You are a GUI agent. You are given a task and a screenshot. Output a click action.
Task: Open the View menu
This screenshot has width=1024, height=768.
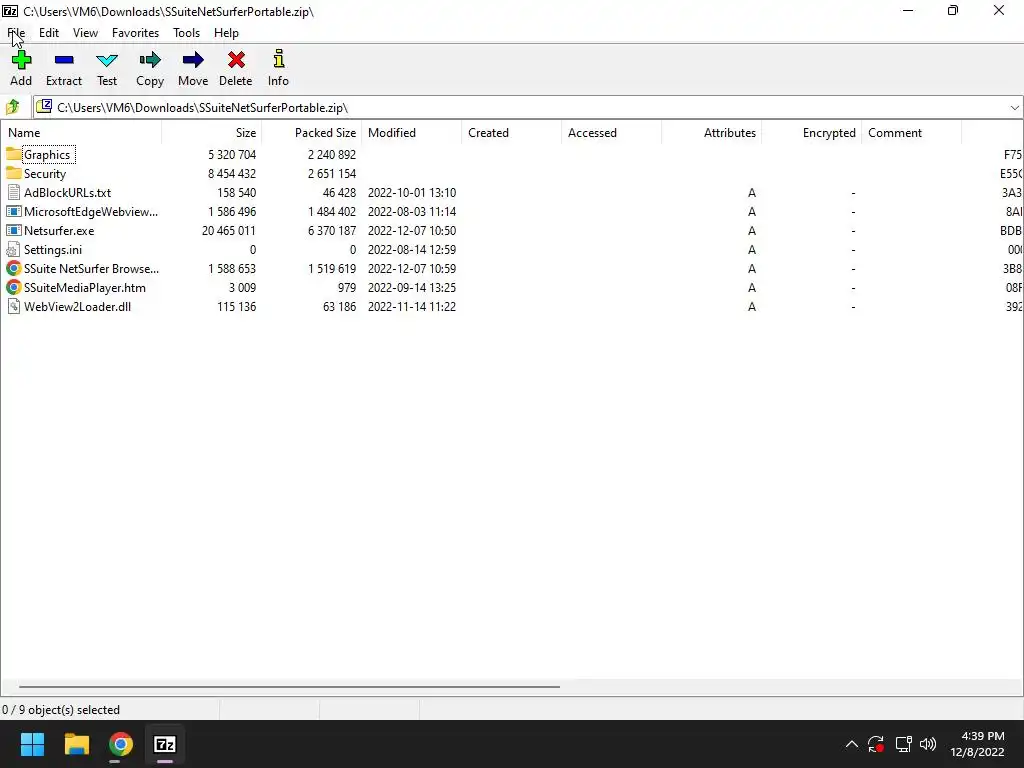[x=86, y=33]
